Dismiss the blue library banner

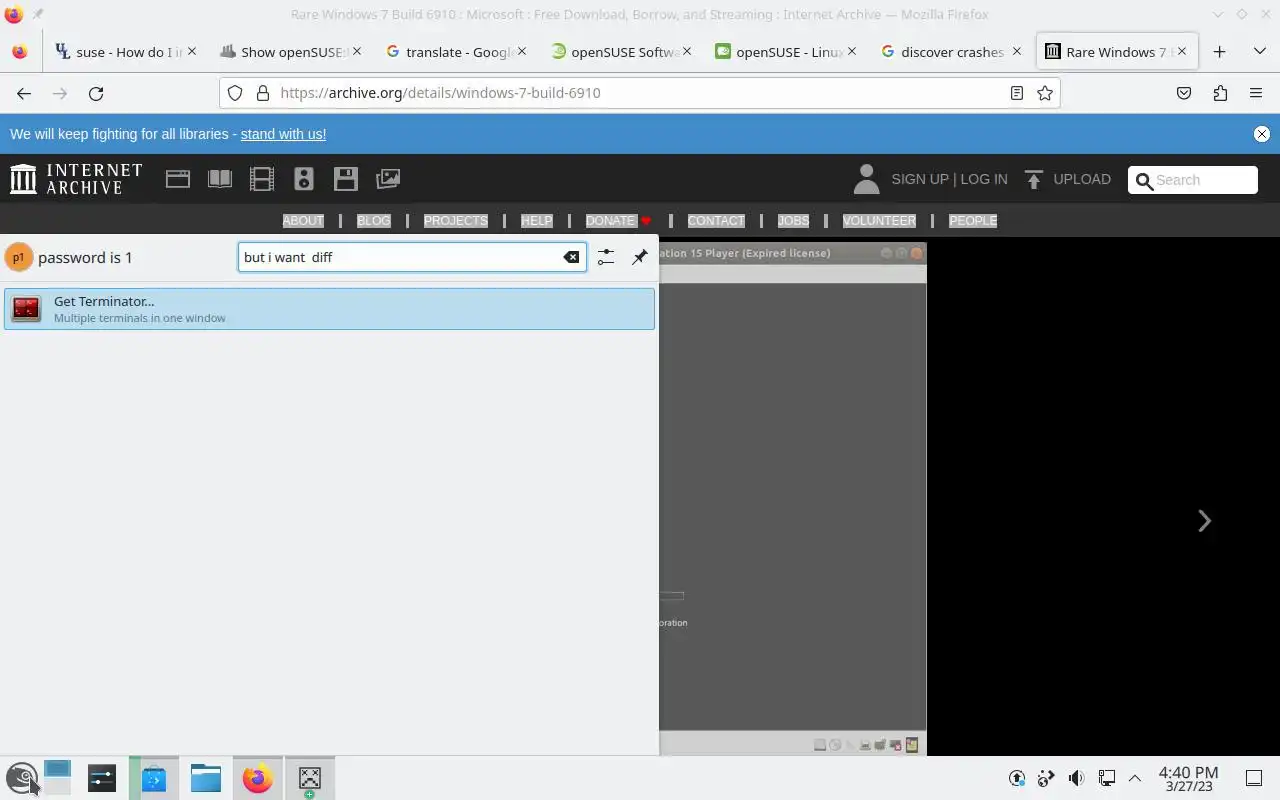(1262, 134)
